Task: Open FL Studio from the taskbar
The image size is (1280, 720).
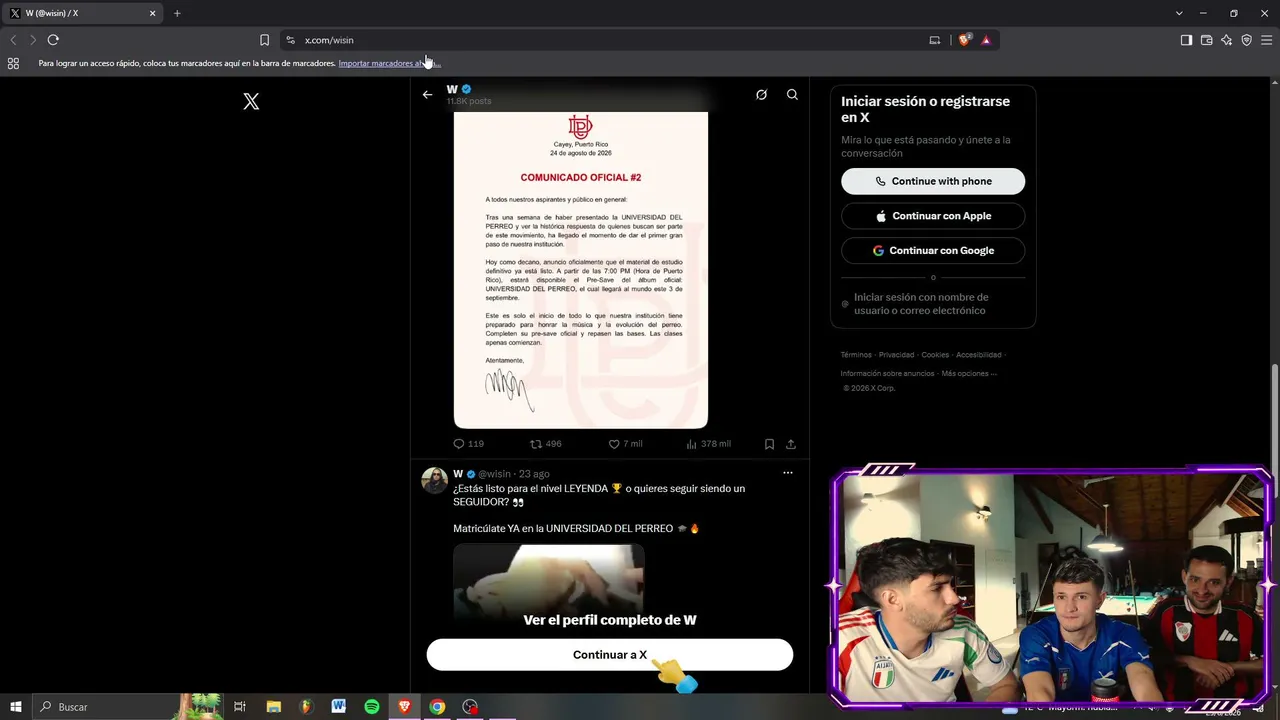Action: pyautogui.click(x=306, y=707)
